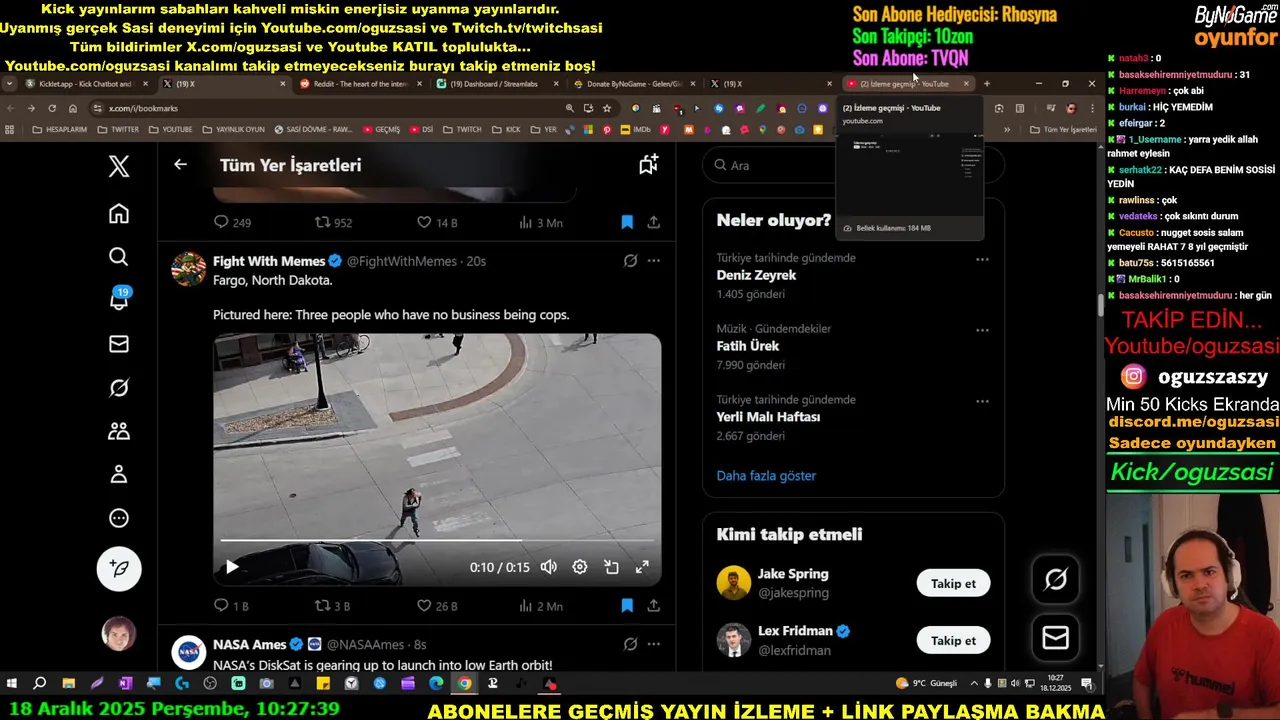1280x720 pixels.
Task: Open floating messages button at bottom right
Action: [1056, 638]
